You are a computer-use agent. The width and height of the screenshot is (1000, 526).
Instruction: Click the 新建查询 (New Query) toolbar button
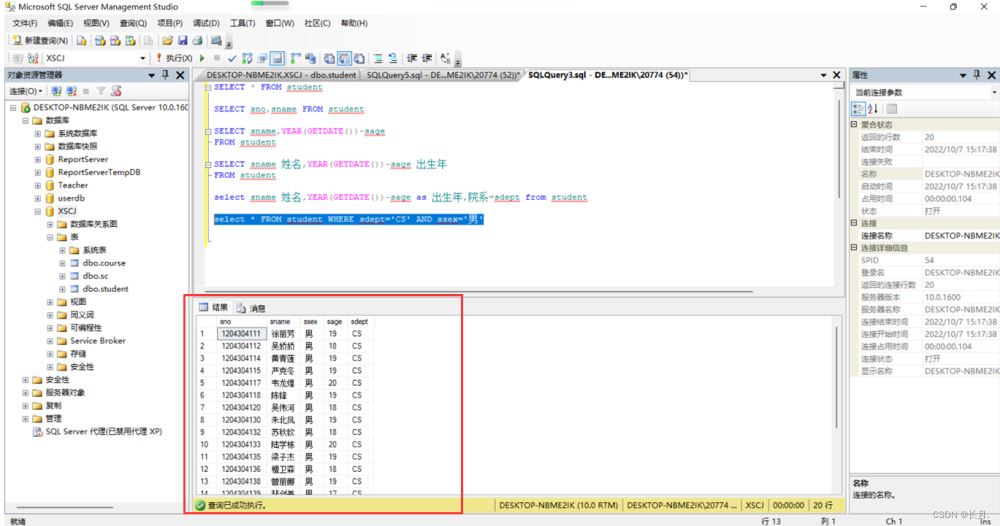[40, 41]
